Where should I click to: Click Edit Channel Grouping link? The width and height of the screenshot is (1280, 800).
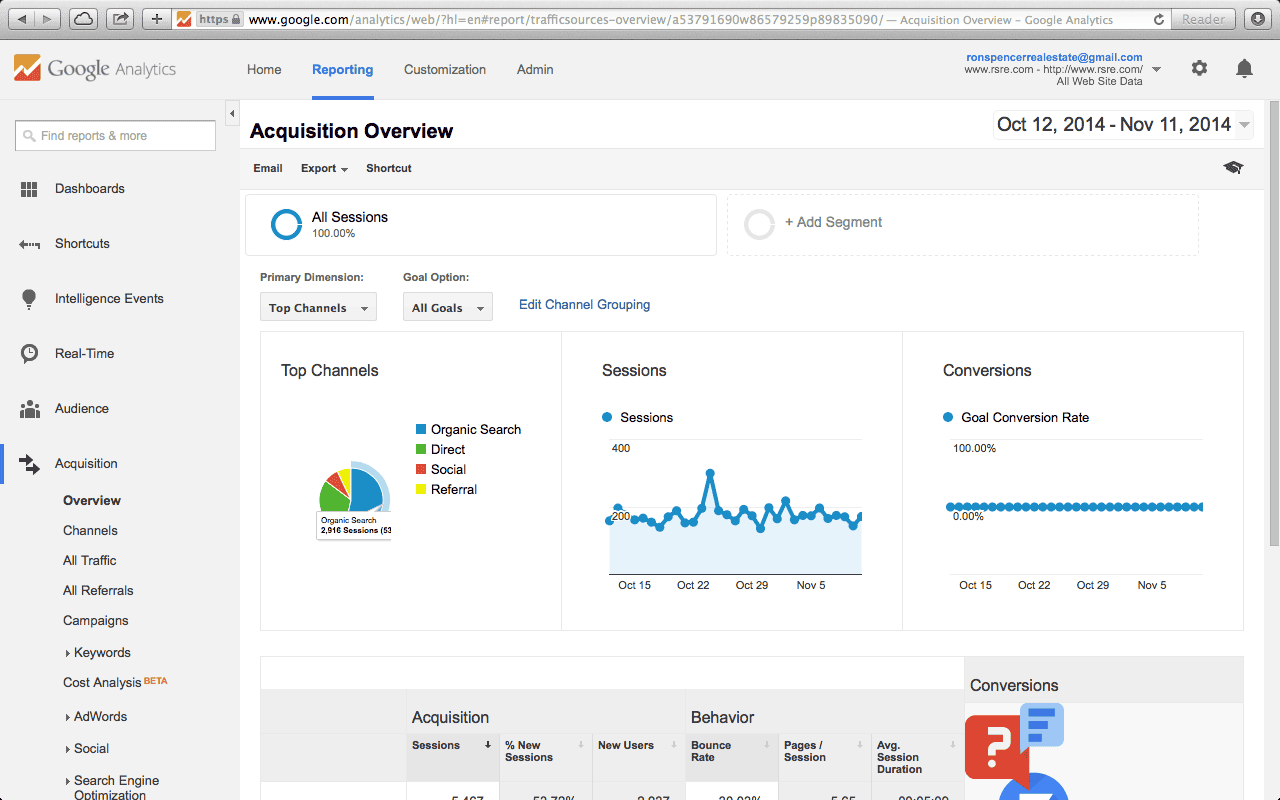pos(584,305)
